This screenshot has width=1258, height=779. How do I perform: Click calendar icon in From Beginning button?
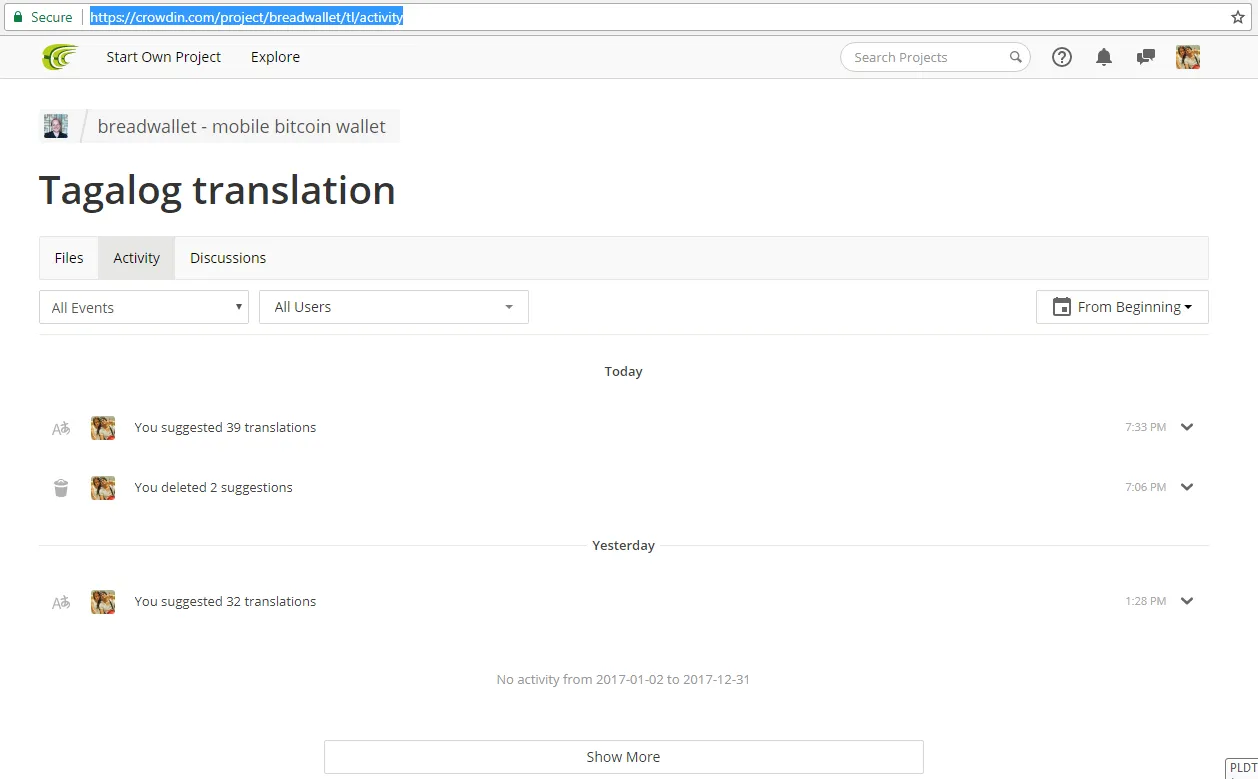pyautogui.click(x=1062, y=307)
